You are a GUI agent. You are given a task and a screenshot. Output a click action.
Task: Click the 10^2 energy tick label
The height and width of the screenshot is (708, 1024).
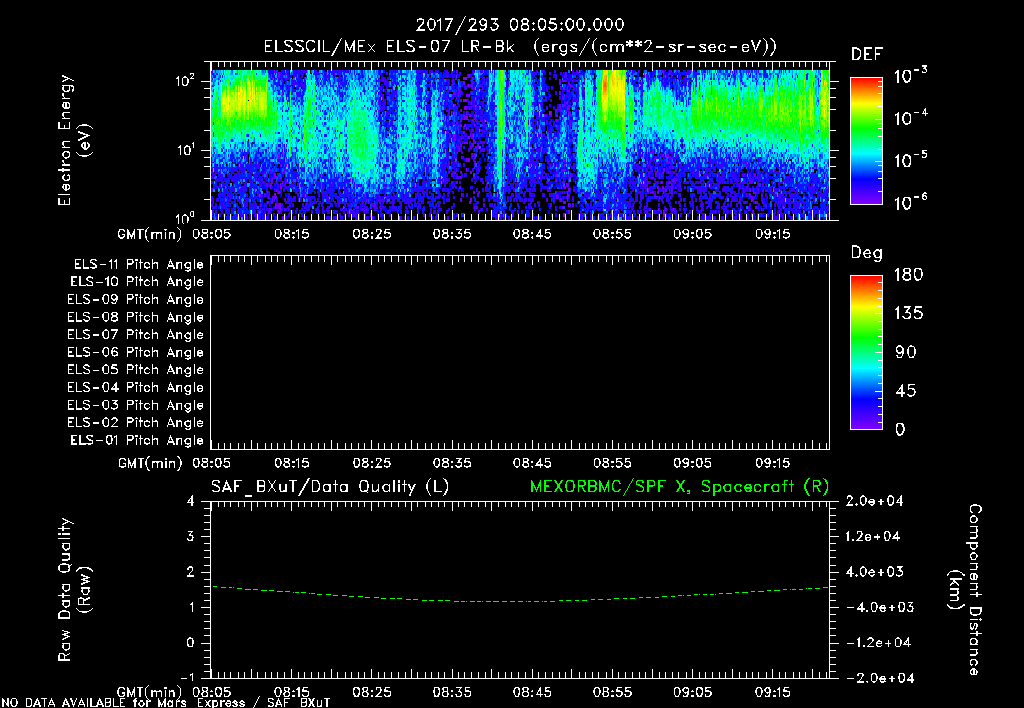[x=185, y=81]
